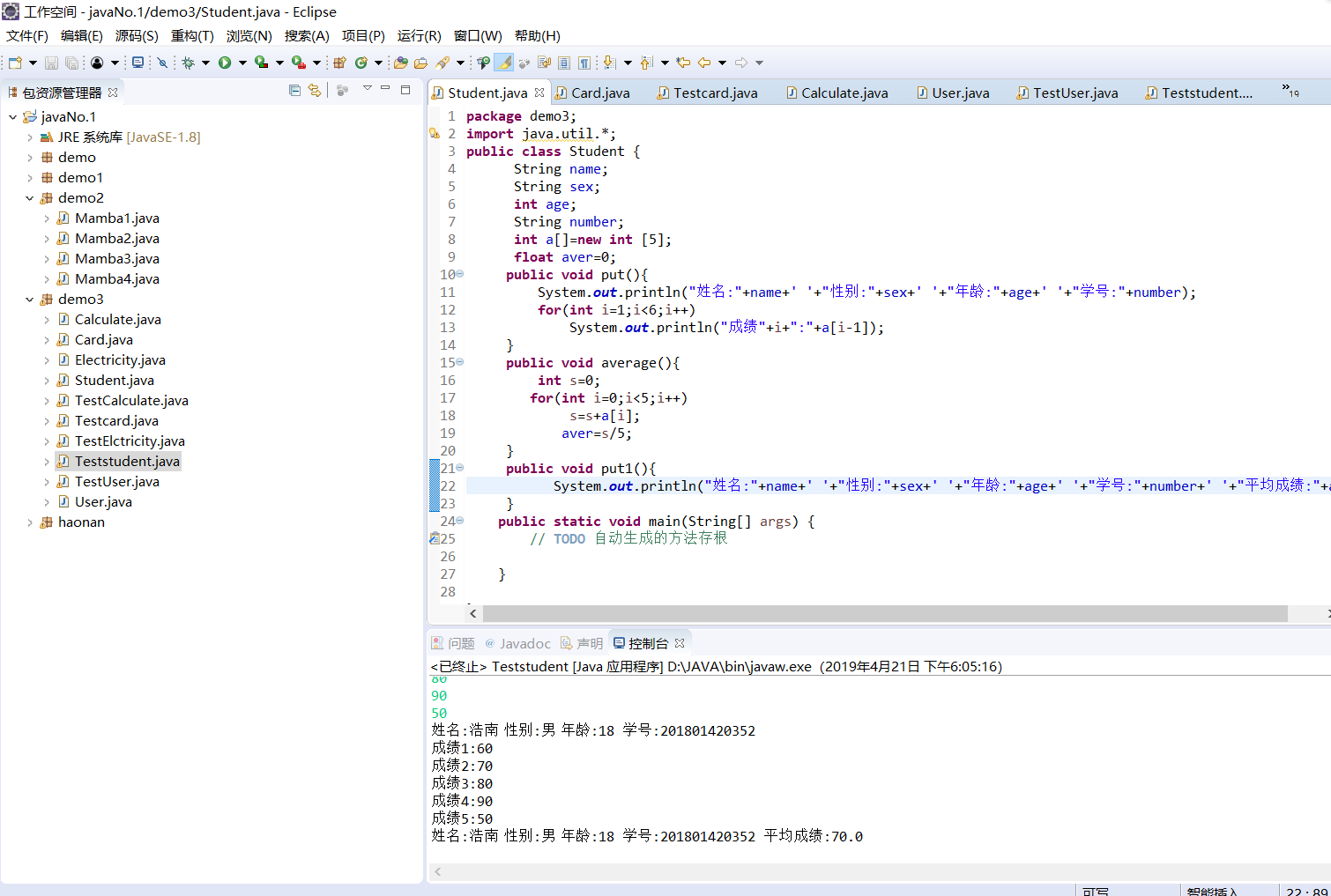Open Search with the flashlight icon
The height and width of the screenshot is (896, 1331).
[442, 63]
